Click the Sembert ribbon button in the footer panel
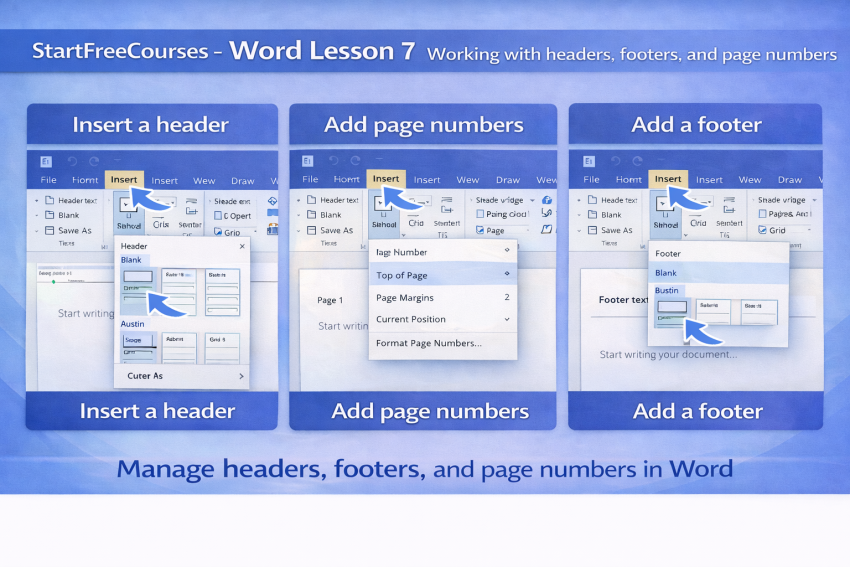 tap(729, 213)
